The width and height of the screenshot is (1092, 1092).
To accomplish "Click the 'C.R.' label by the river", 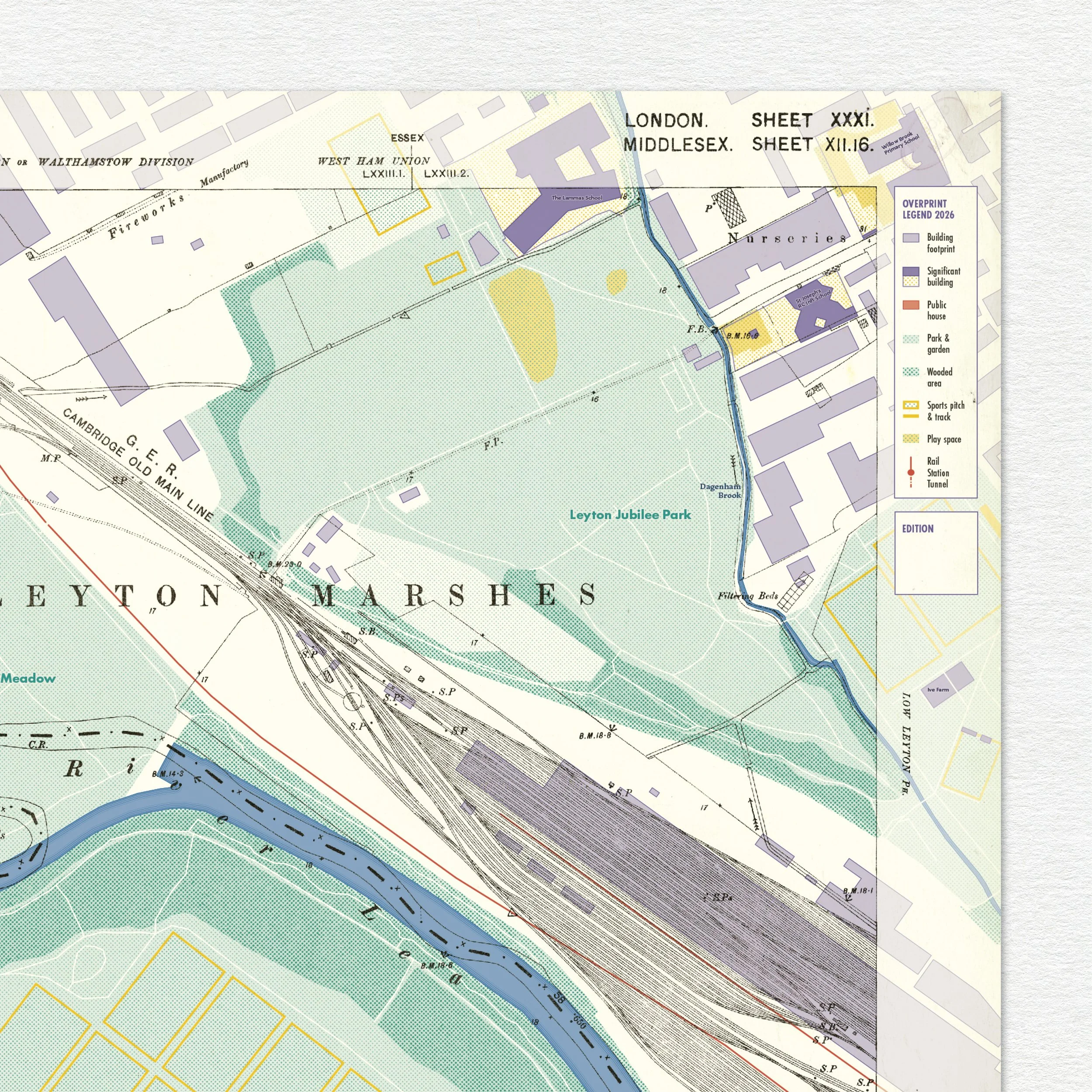I will tap(38, 745).
